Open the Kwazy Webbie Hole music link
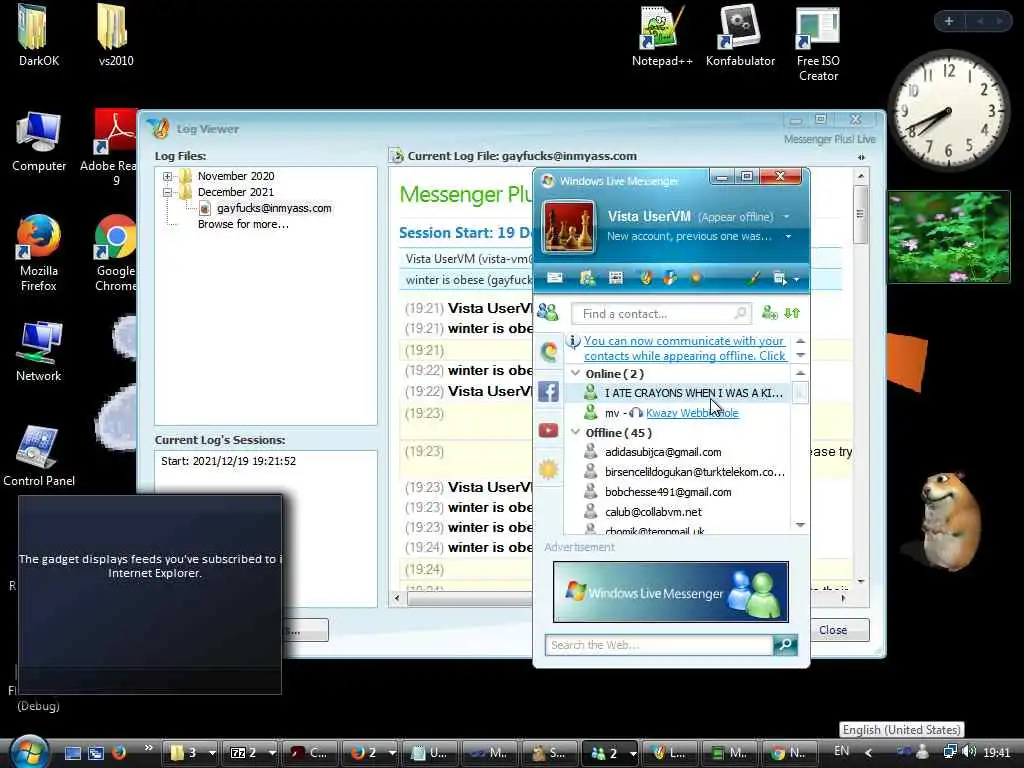This screenshot has height=768, width=1024. (692, 413)
